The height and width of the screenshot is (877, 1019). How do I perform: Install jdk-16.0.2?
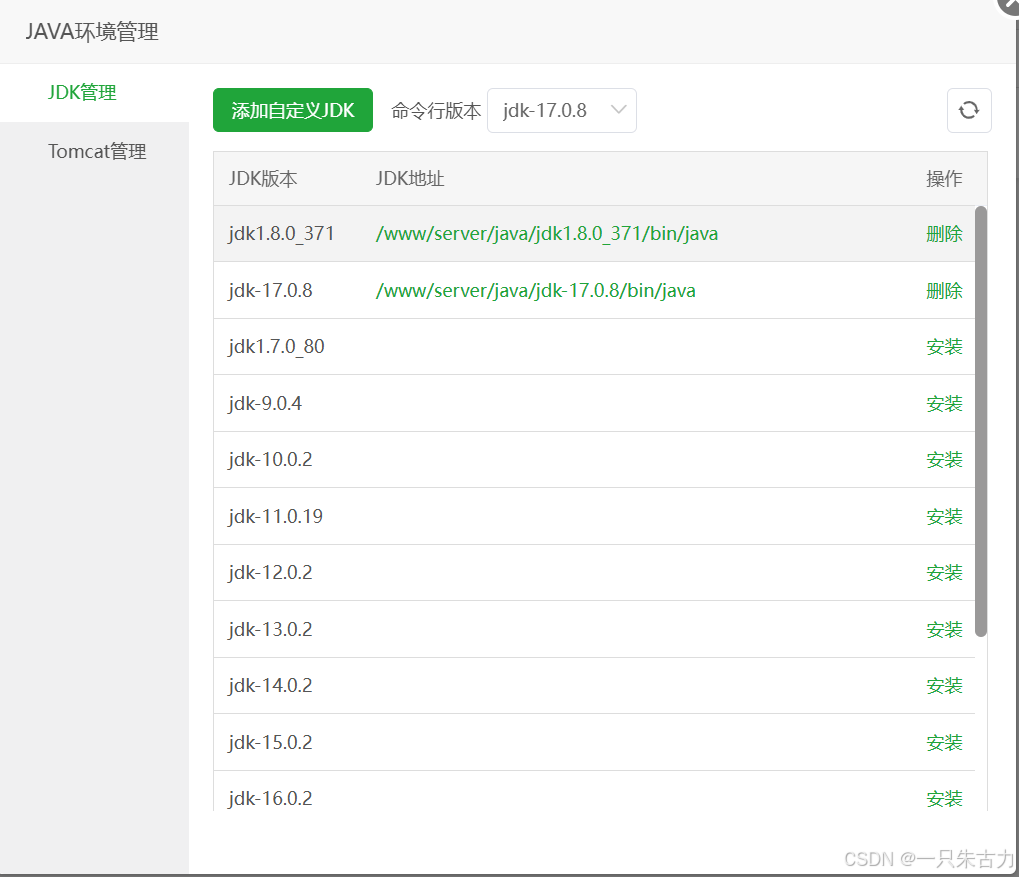(944, 798)
